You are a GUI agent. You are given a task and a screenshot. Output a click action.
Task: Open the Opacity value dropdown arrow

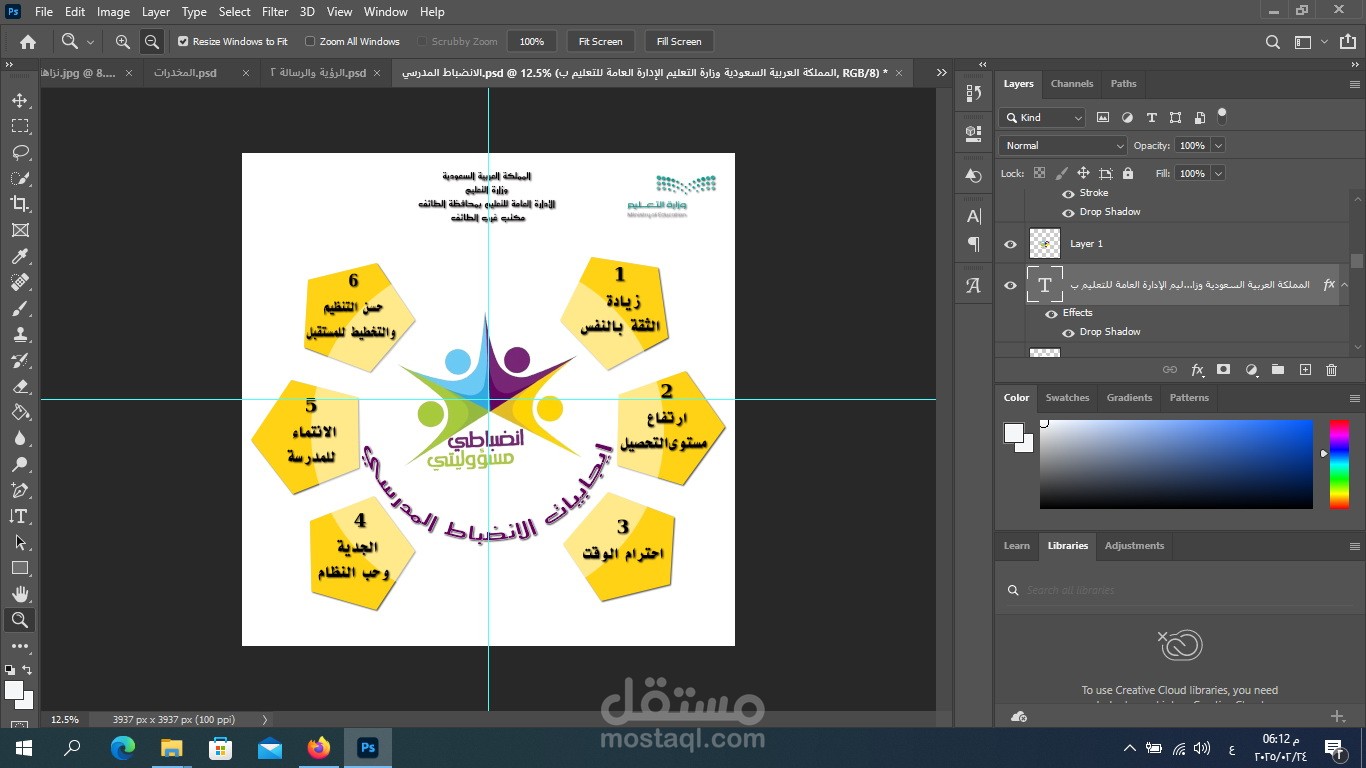1218,145
